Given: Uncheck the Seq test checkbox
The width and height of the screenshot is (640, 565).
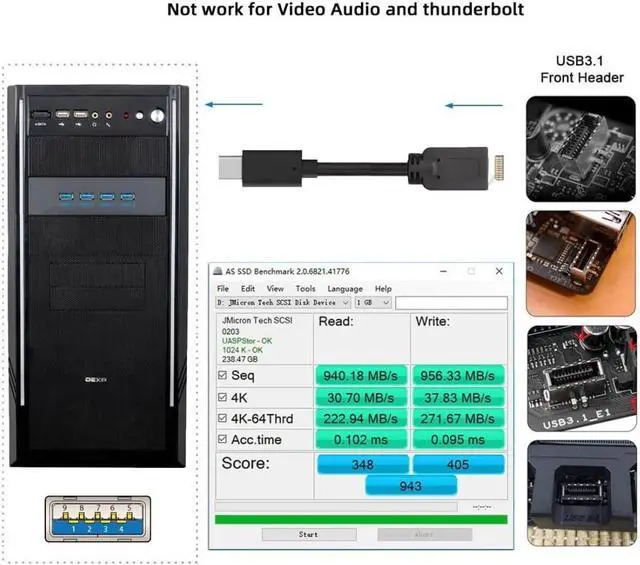Looking at the screenshot, I should point(223,376).
